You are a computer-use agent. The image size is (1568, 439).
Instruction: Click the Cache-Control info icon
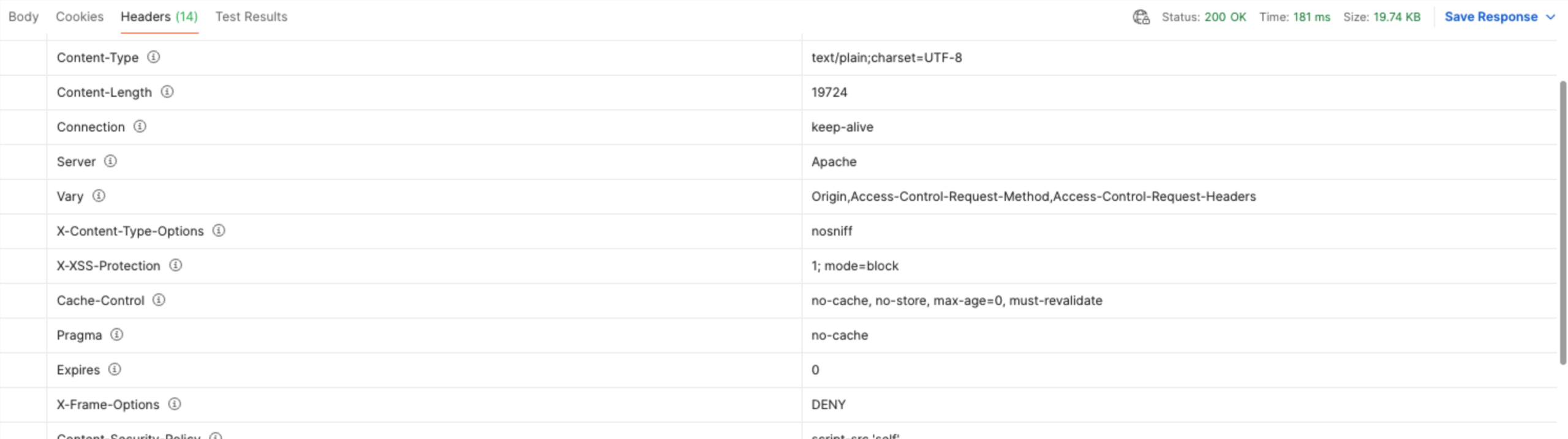pyautogui.click(x=159, y=300)
